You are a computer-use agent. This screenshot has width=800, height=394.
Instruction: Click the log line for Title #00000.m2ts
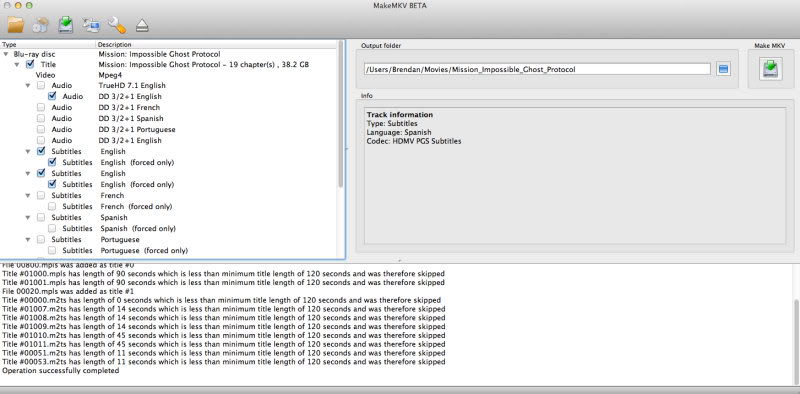[x=221, y=300]
